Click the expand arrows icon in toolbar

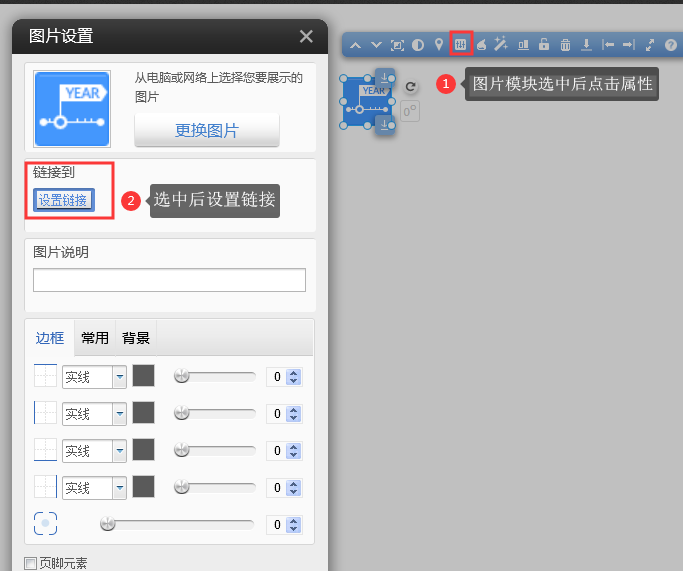click(x=650, y=44)
